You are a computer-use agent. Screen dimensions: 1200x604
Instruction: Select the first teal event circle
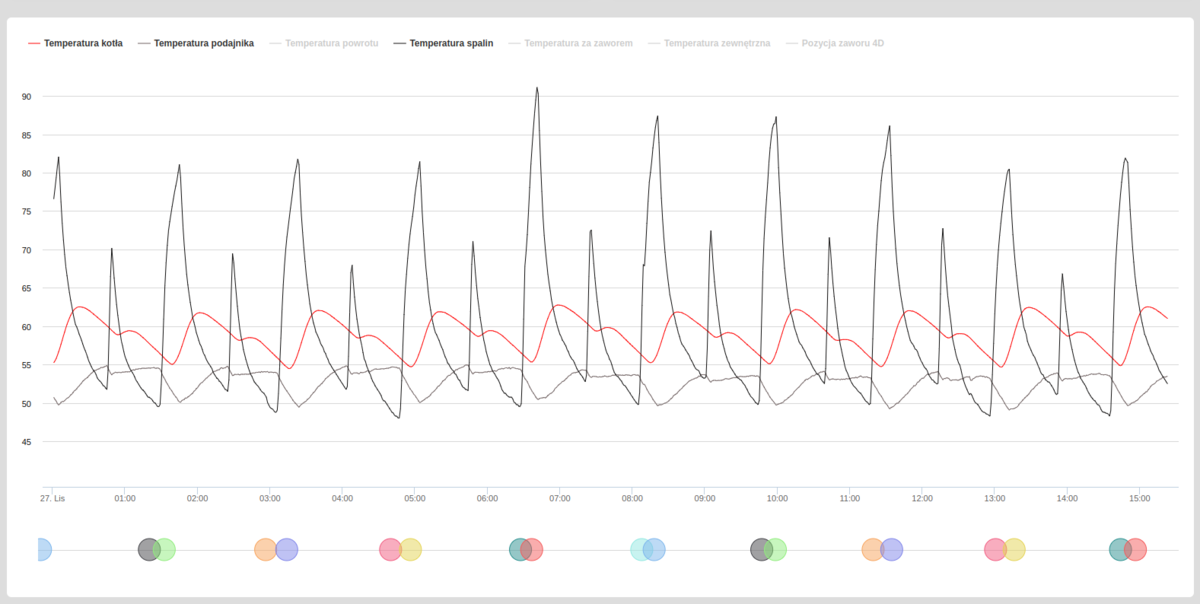[x=518, y=549]
